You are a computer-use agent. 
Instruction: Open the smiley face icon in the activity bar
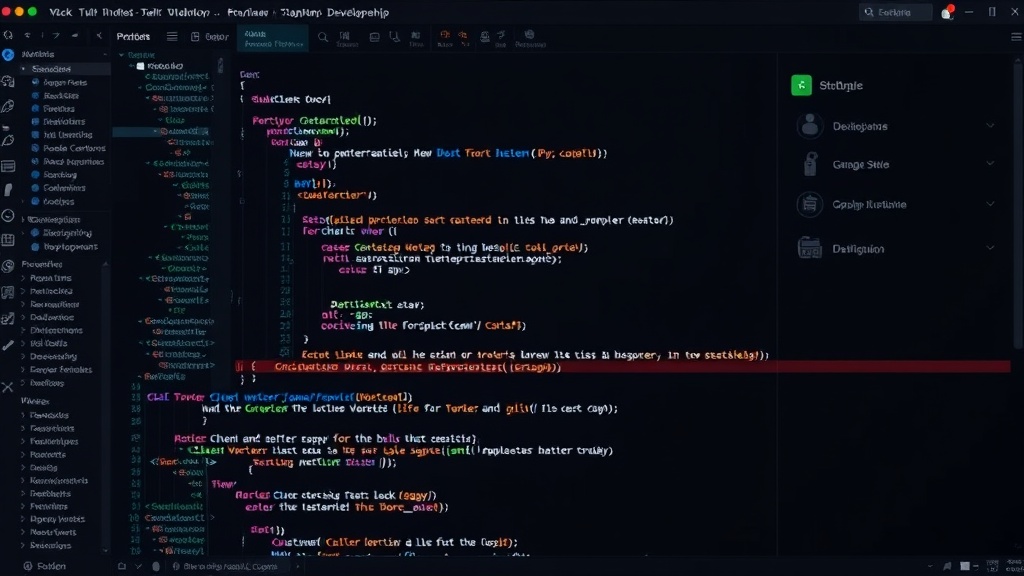(8, 216)
